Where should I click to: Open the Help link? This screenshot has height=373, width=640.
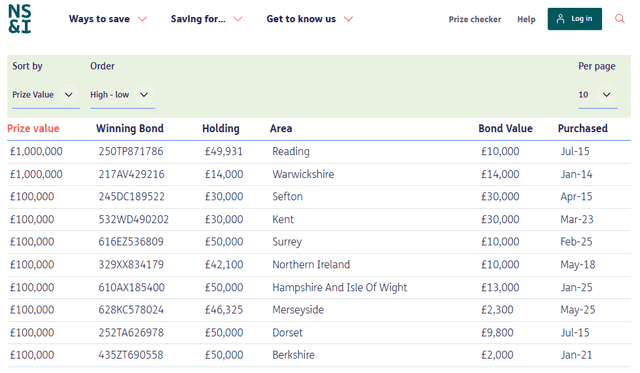[526, 19]
